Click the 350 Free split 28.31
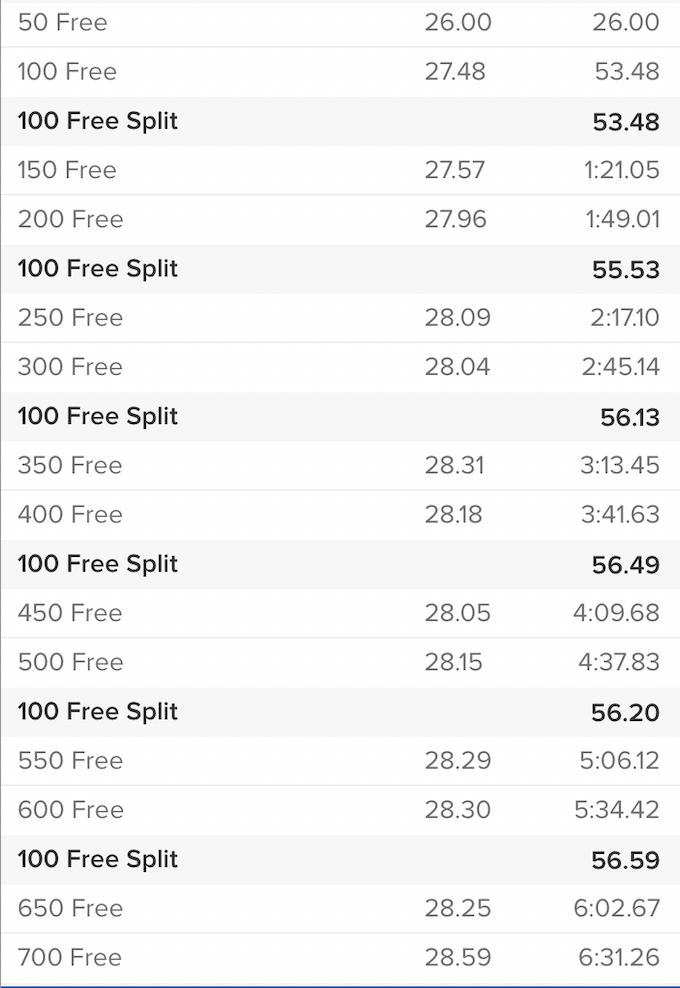Screen dimensions: 680x988 pyautogui.click(x=454, y=466)
